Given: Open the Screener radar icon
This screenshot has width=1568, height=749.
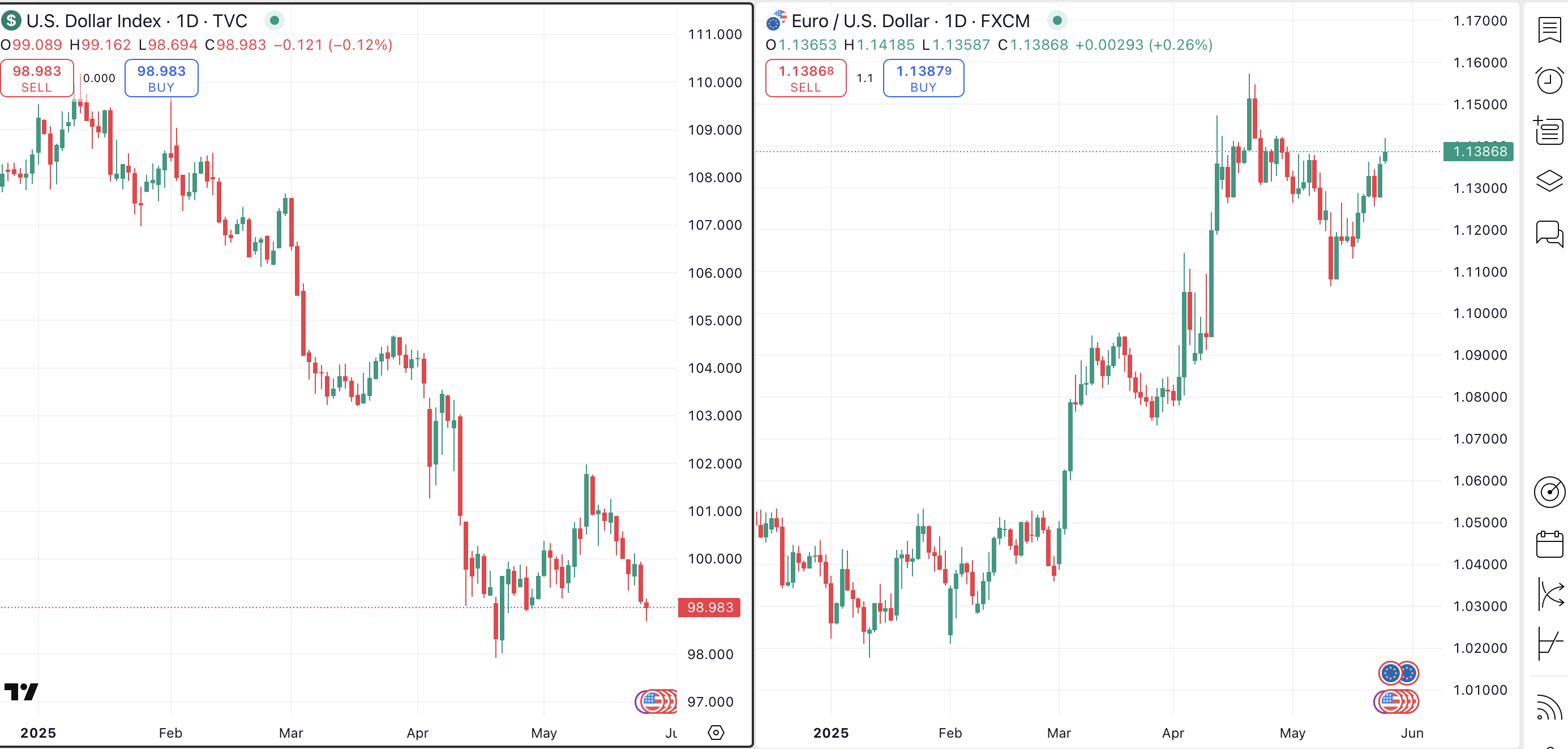Looking at the screenshot, I should click(x=1549, y=492).
